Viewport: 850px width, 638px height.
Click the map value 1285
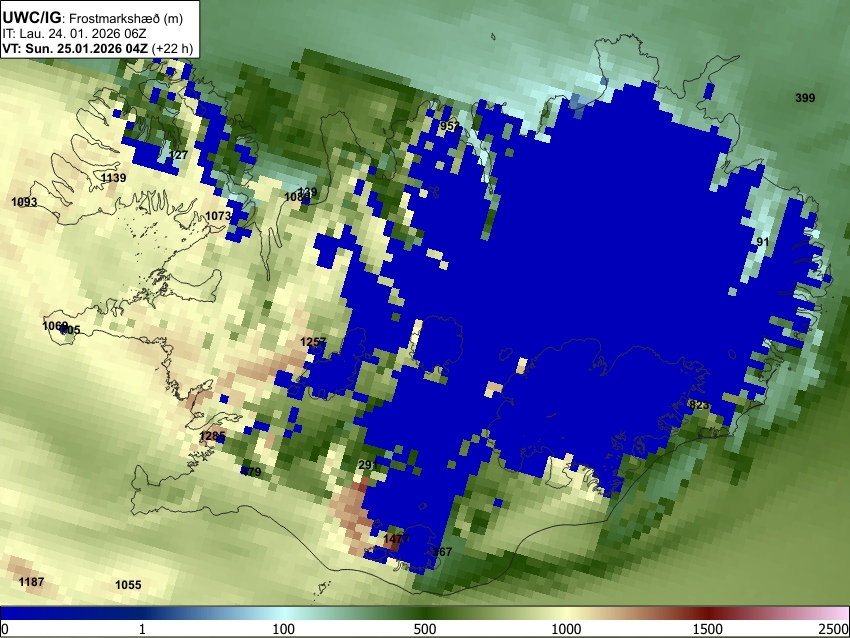pos(212,436)
